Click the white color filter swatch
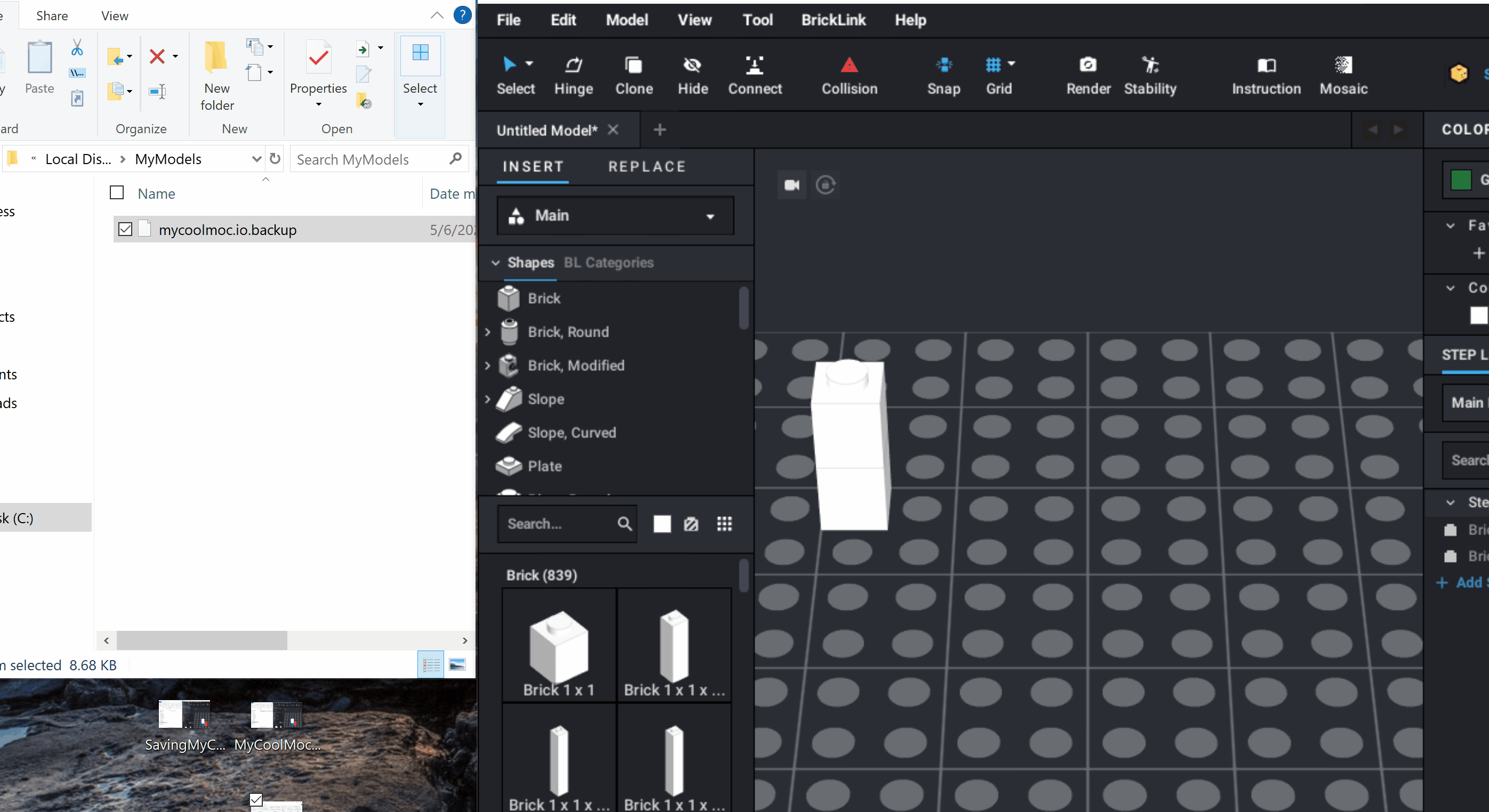1489x812 pixels. 662,524
